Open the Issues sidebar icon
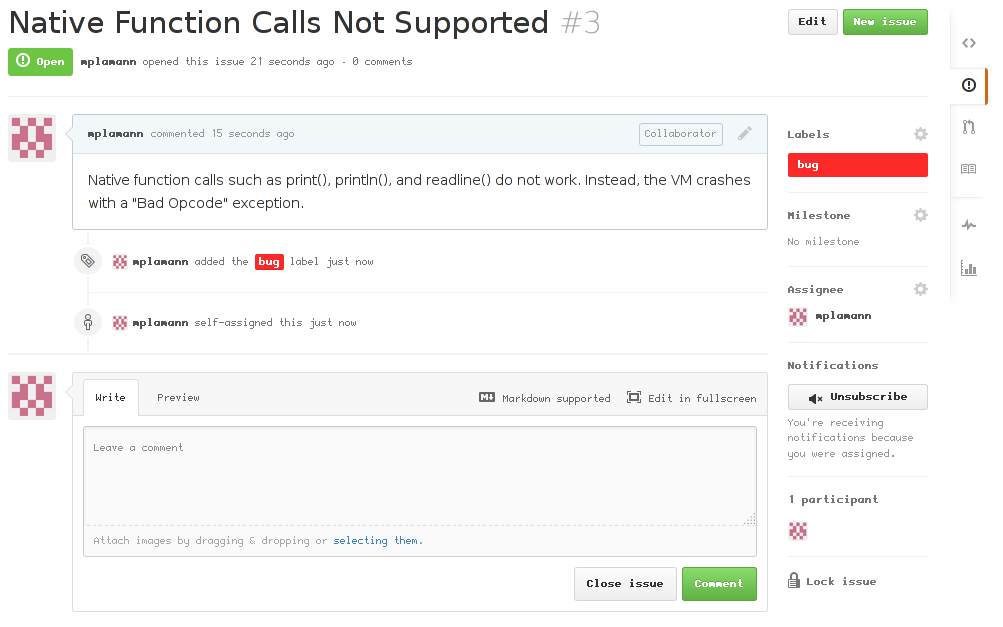Viewport: 1003px width, 627px height. pos(968,85)
